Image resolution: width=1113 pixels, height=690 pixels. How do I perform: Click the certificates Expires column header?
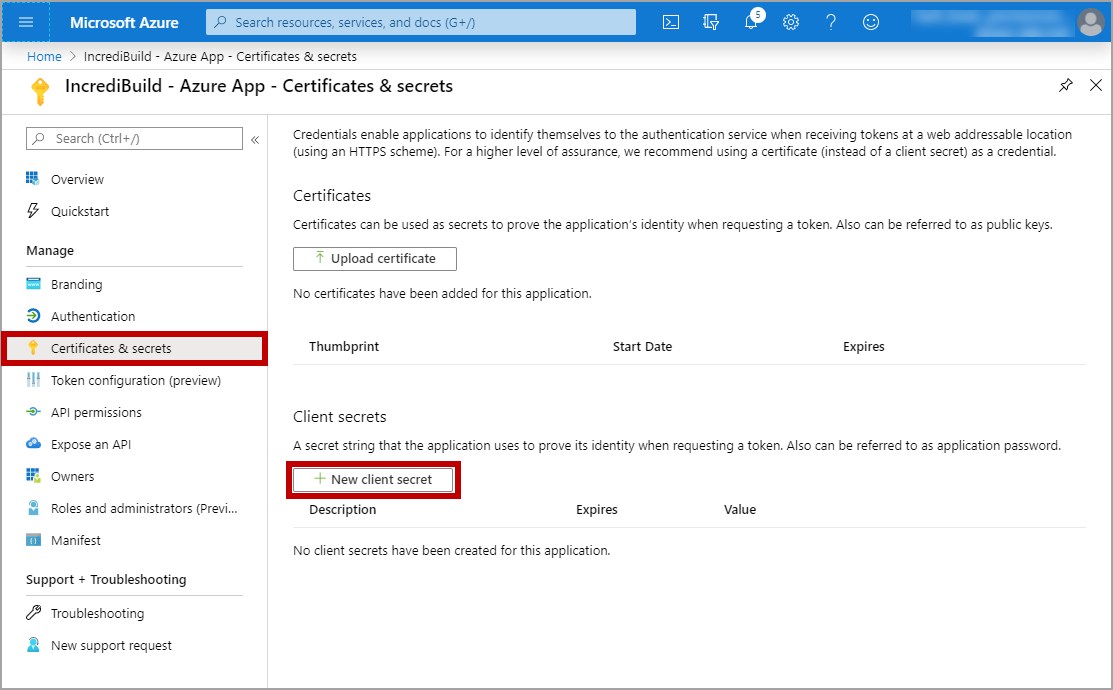click(x=864, y=346)
